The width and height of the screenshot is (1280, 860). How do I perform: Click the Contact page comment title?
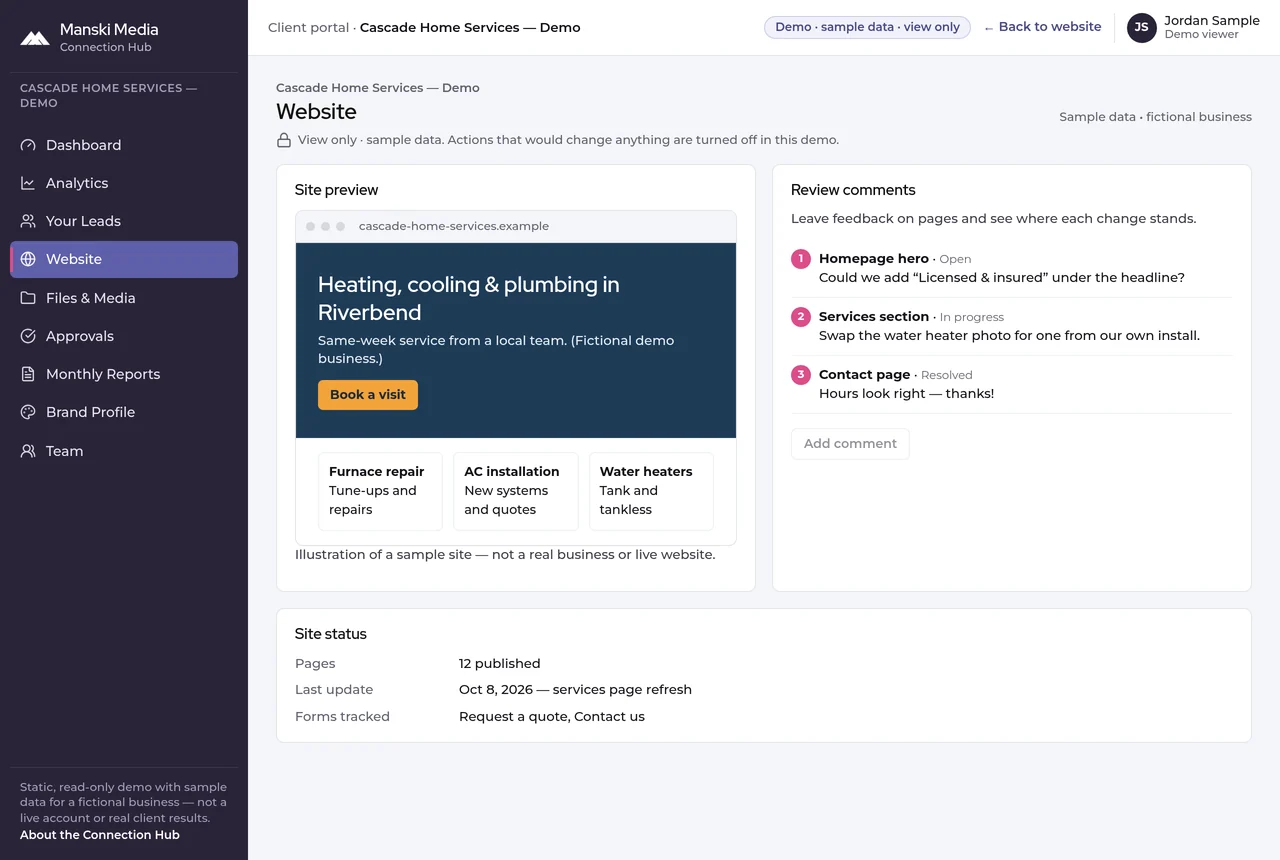tap(864, 375)
